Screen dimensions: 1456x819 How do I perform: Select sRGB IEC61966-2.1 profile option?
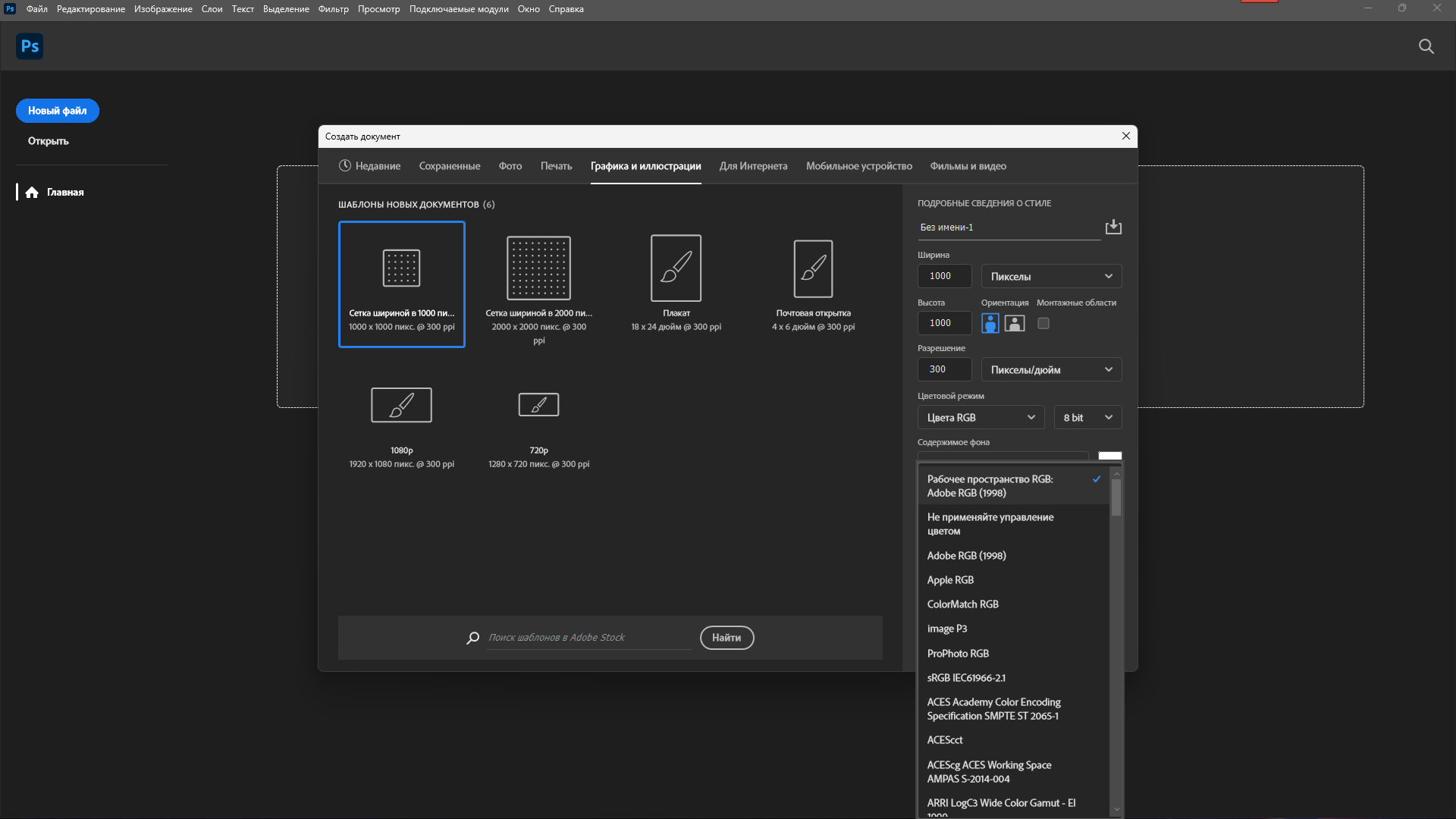1013,678
